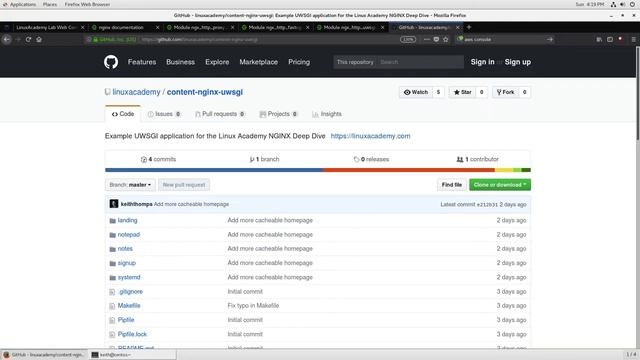Screen dimensions: 640x360
Task: Open the page actions ellipsis menu
Action: 427,40
